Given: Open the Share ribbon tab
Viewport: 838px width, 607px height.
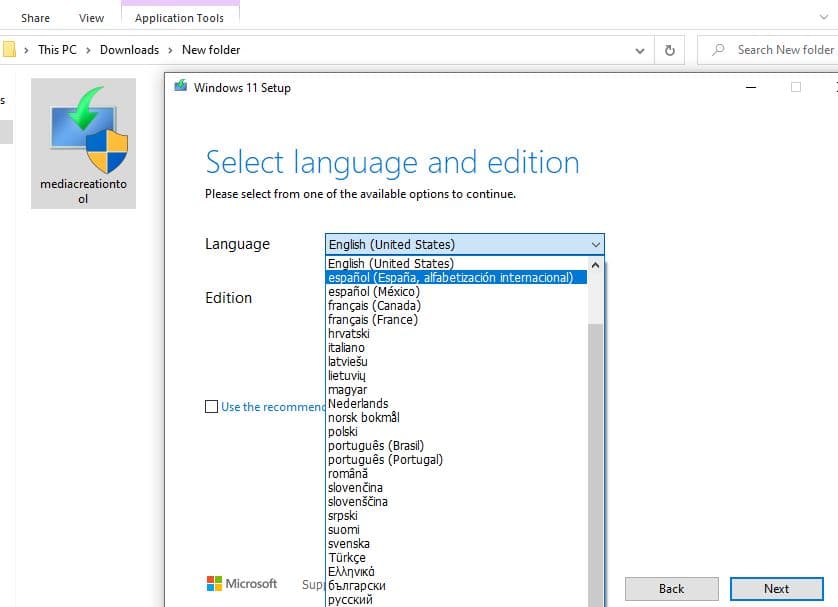Looking at the screenshot, I should (35, 18).
